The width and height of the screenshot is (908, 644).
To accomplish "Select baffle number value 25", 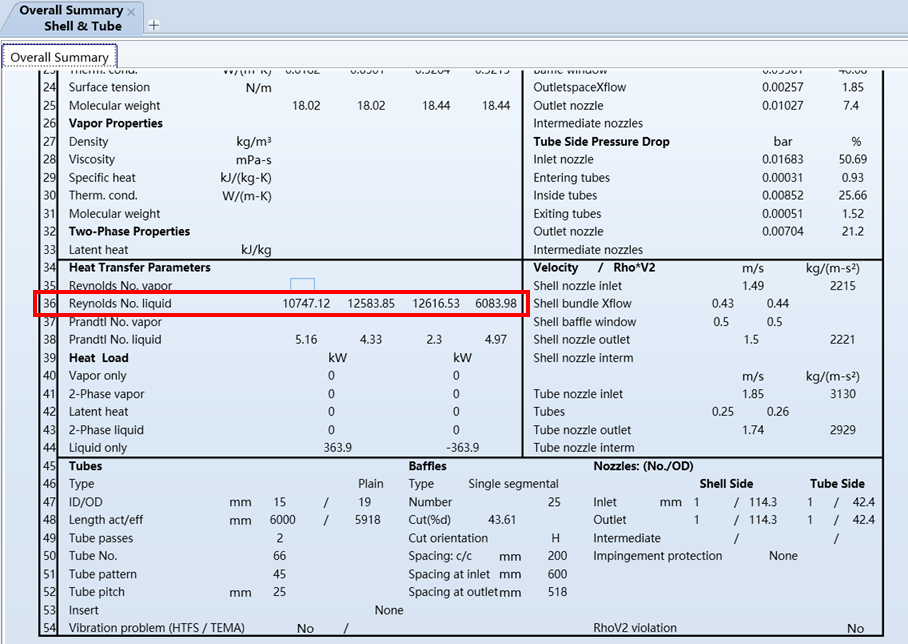I will coord(554,502).
